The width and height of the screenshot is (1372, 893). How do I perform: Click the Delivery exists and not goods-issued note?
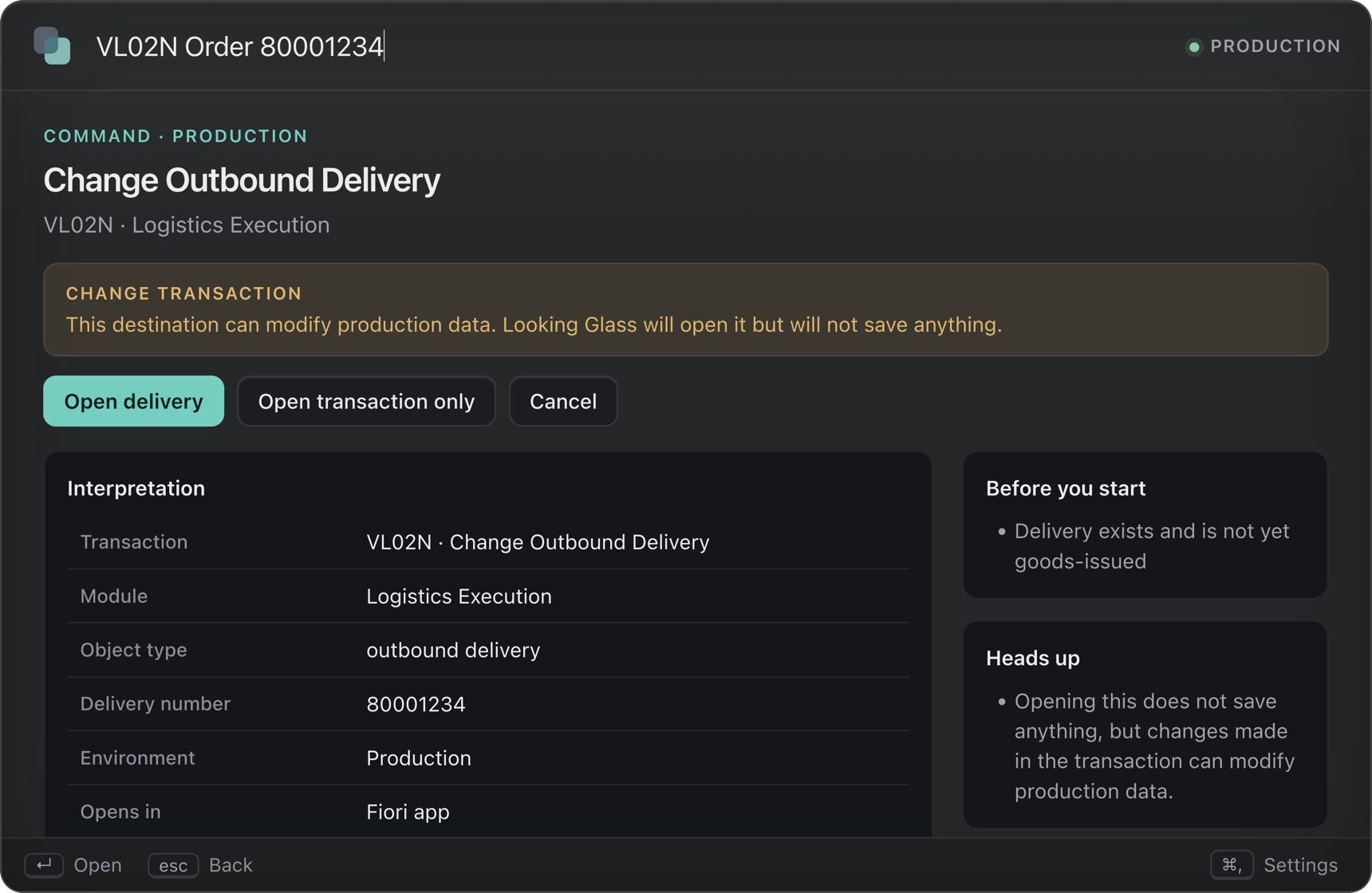(x=1151, y=546)
